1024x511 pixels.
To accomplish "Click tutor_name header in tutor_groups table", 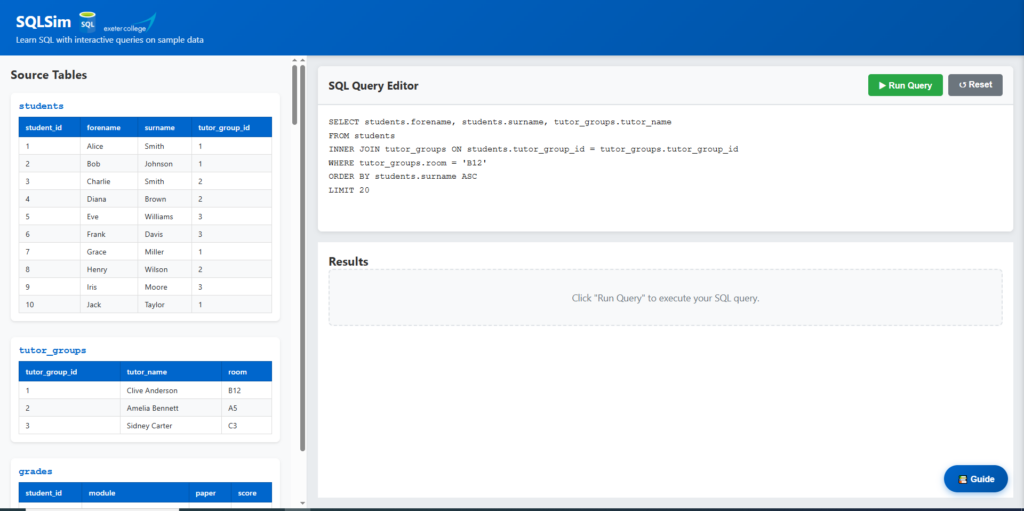I will [x=170, y=372].
